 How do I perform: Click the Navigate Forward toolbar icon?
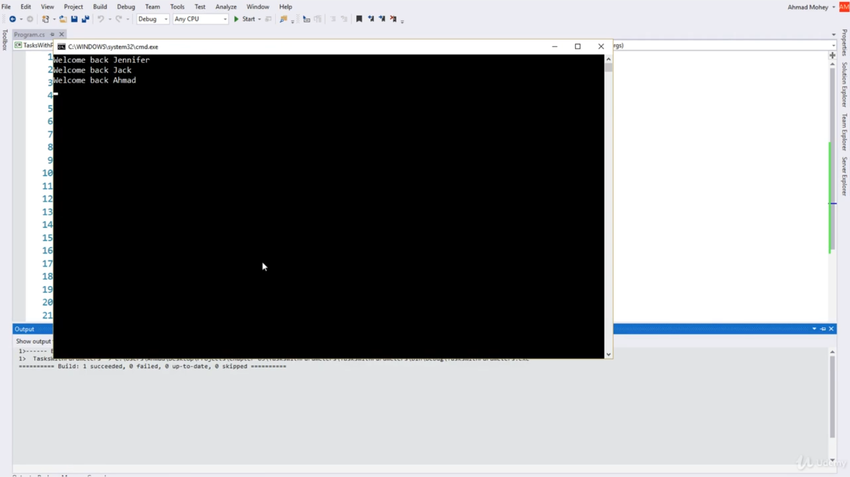[30, 19]
